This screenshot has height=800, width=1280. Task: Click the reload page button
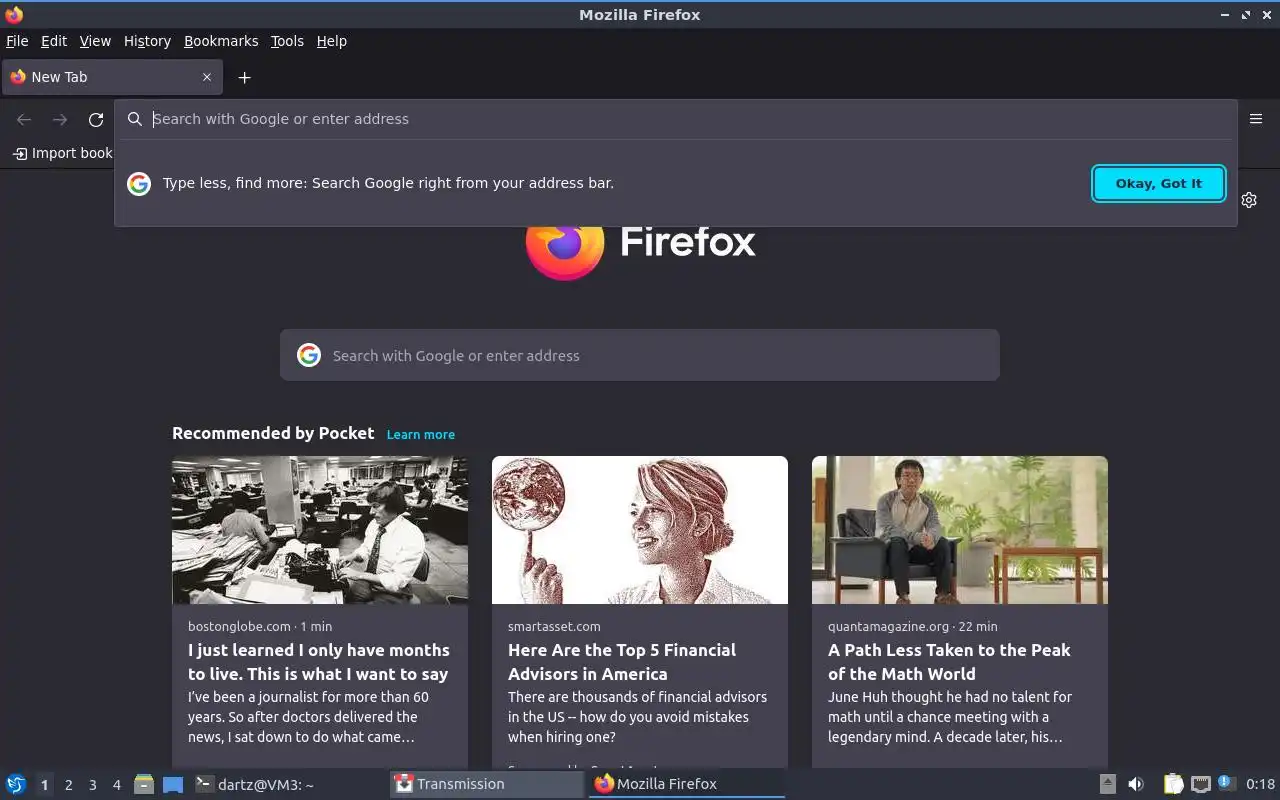pyautogui.click(x=96, y=120)
